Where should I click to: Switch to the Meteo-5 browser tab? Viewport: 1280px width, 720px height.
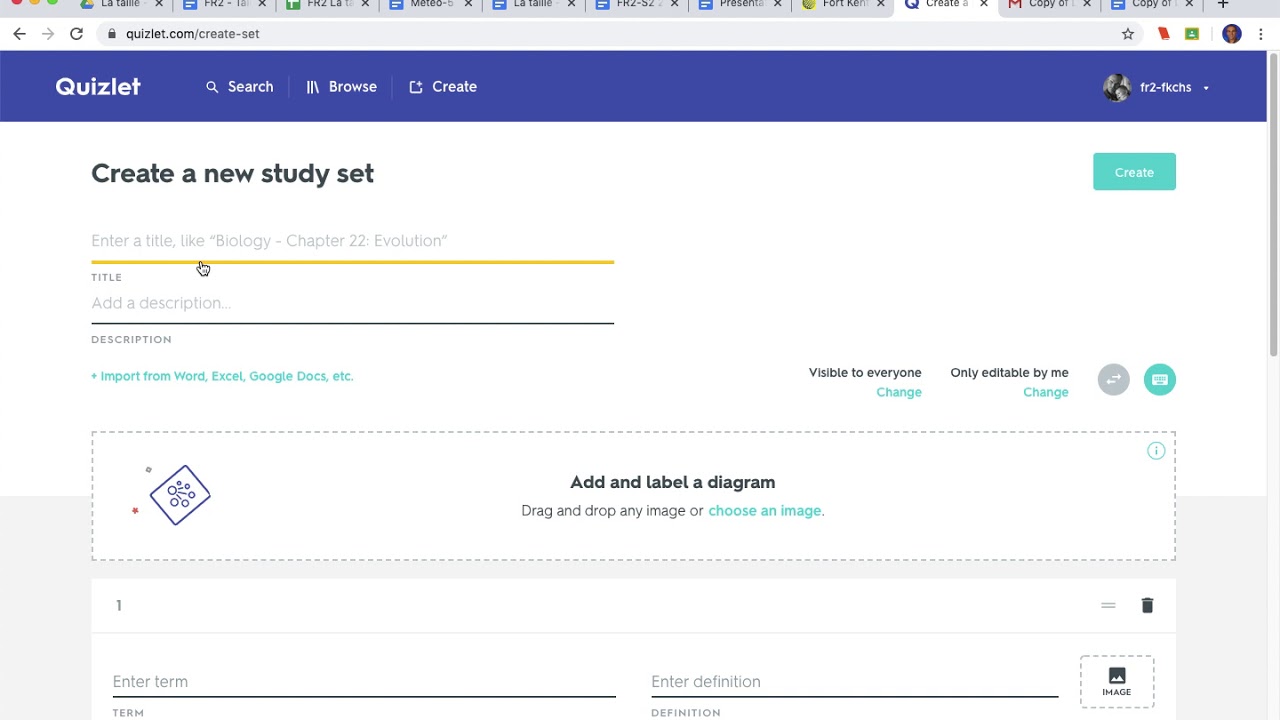click(x=430, y=5)
